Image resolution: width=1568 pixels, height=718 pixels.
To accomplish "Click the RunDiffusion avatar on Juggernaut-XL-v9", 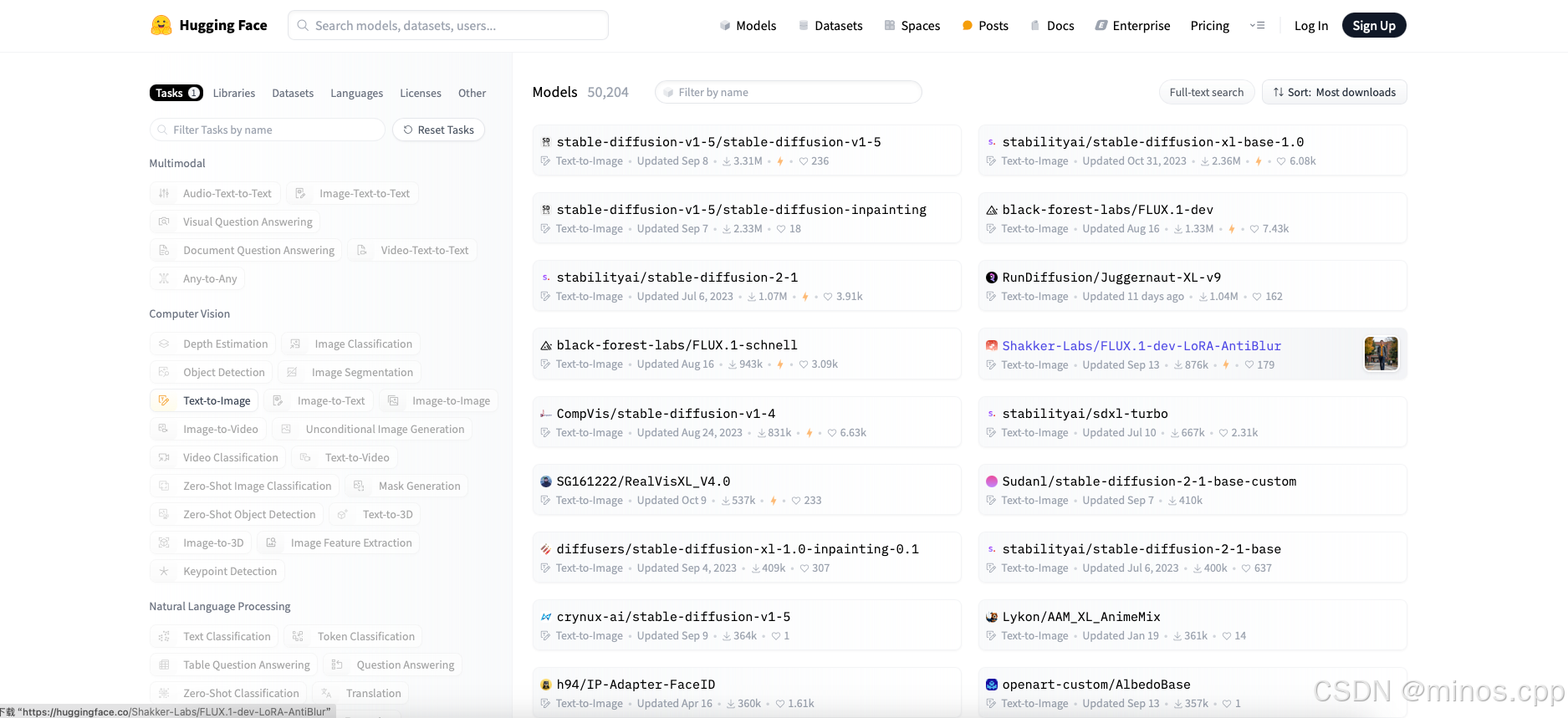I will click(992, 278).
